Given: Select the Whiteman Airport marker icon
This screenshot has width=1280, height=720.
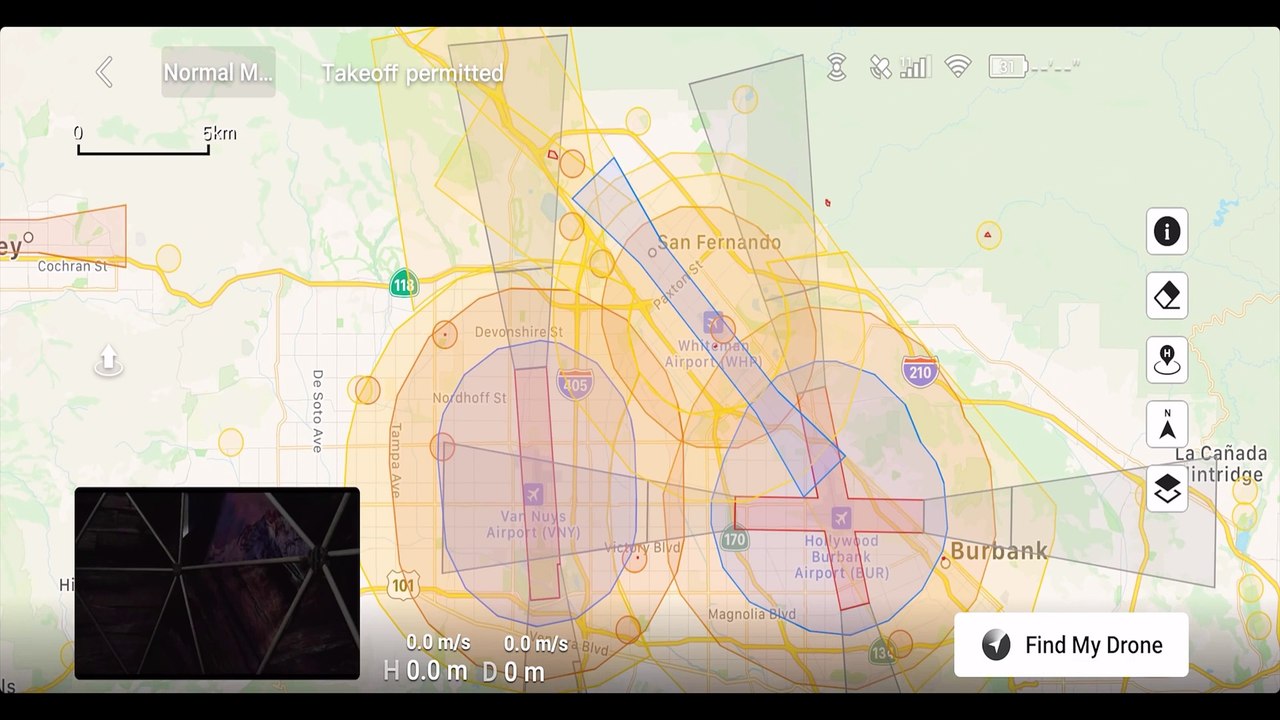Looking at the screenshot, I should [713, 322].
